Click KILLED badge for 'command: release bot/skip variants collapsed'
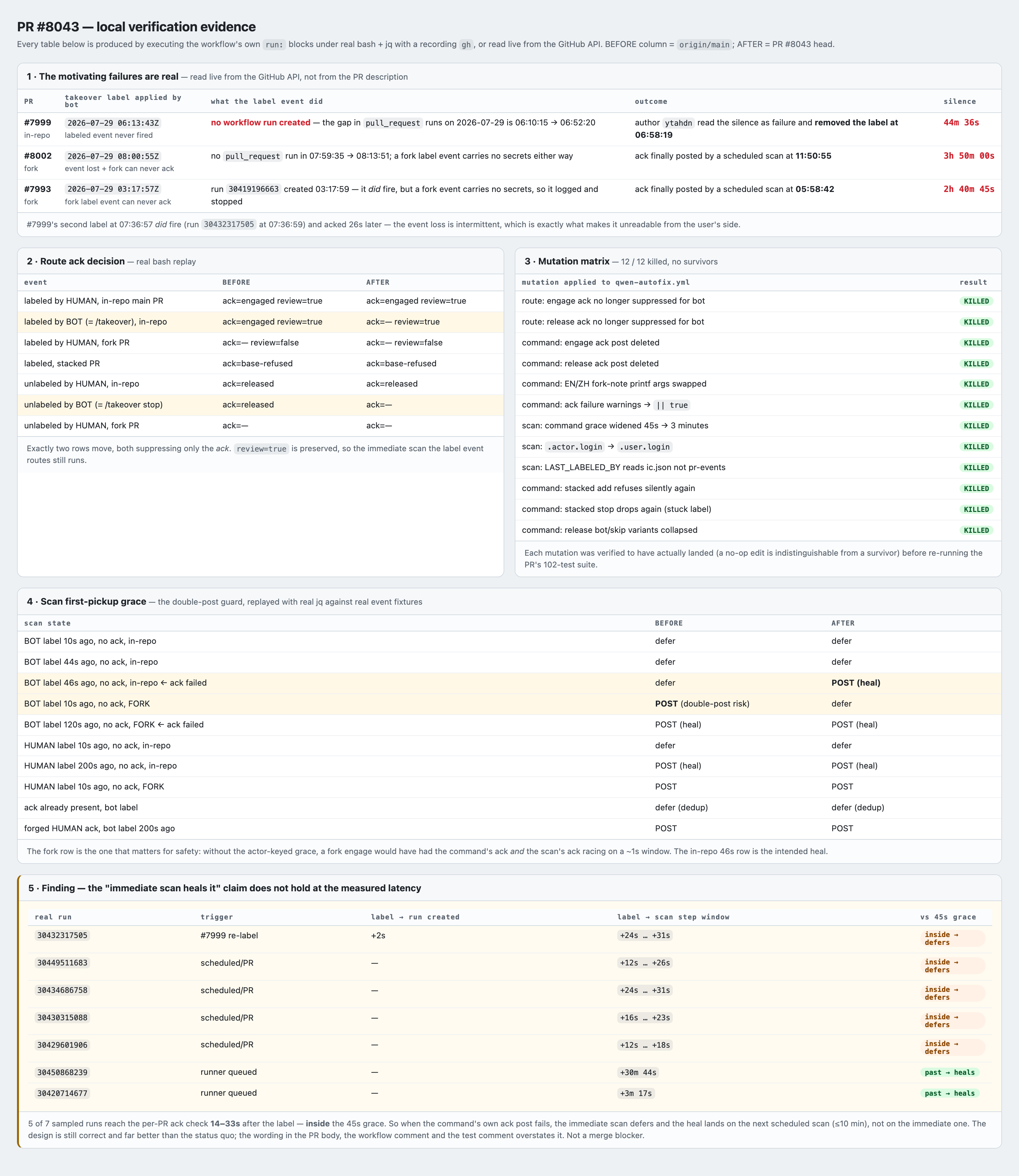 coord(976,530)
